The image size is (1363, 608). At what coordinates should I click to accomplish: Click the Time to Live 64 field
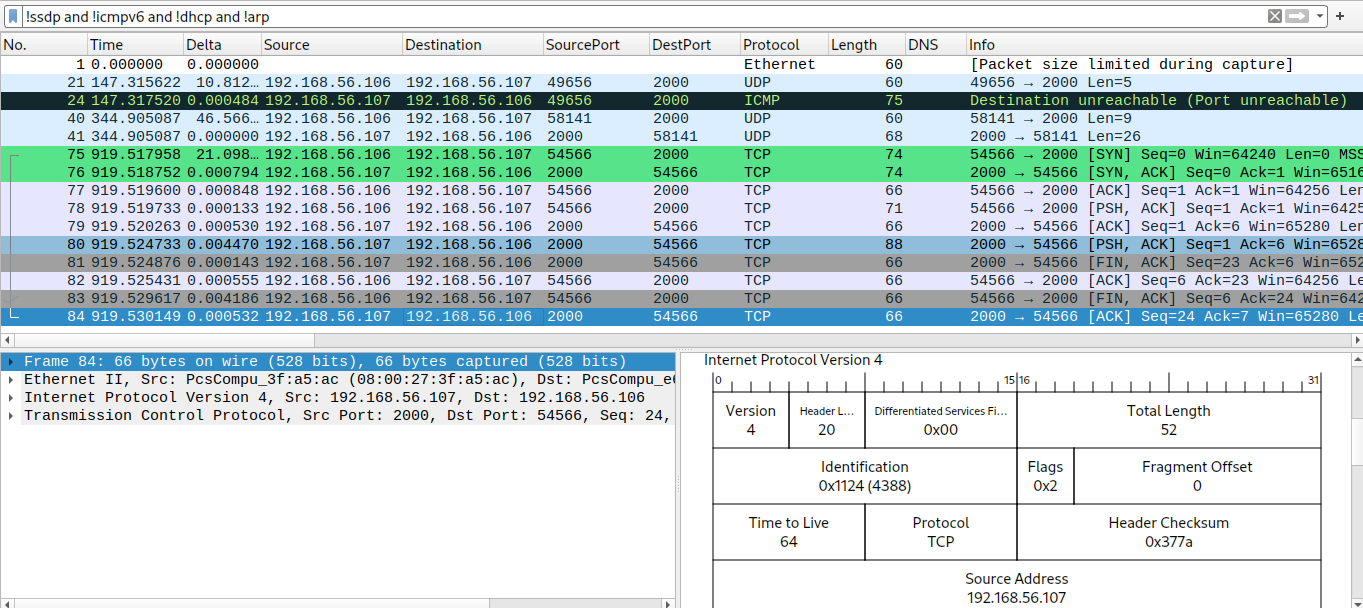789,531
